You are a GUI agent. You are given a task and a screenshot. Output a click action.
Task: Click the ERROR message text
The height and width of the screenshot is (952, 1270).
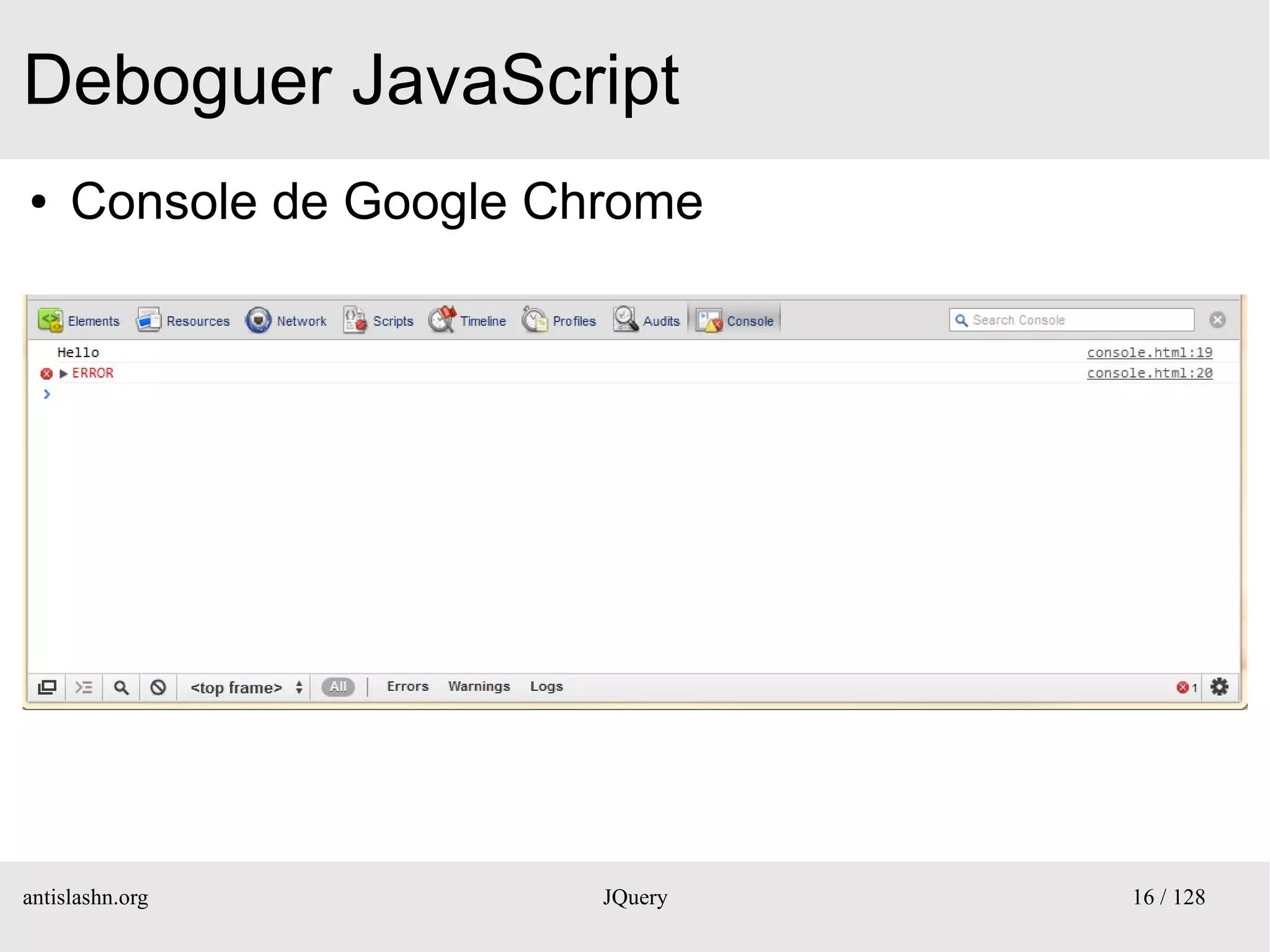93,373
